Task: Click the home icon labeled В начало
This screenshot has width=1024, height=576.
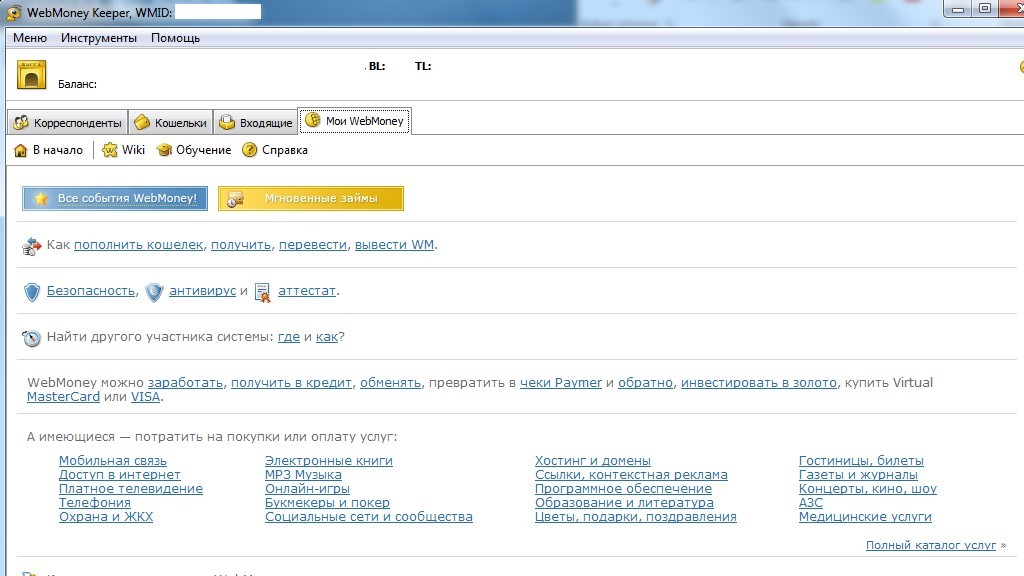Action: [x=20, y=150]
